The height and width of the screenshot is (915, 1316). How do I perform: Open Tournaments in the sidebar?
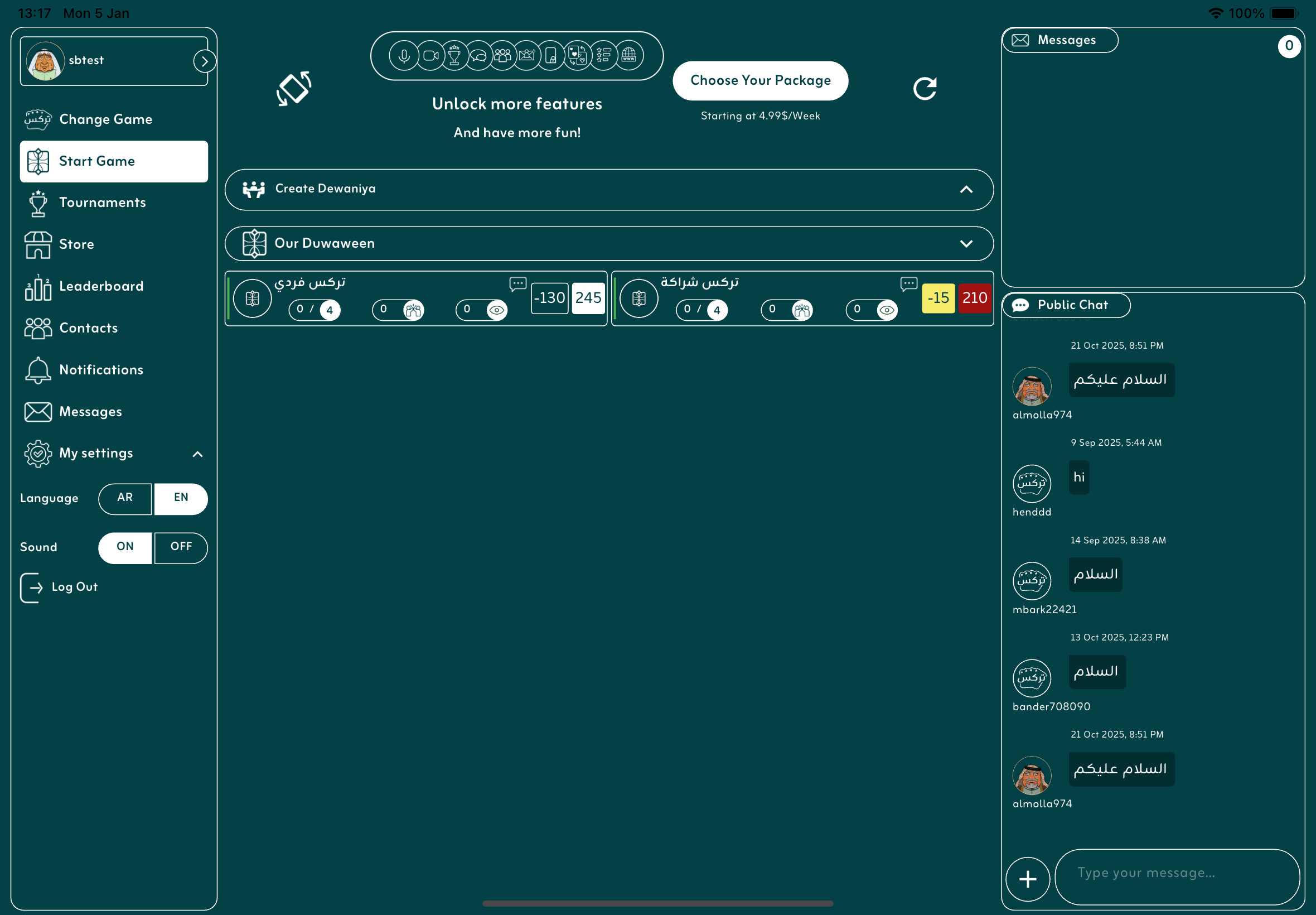tap(102, 203)
